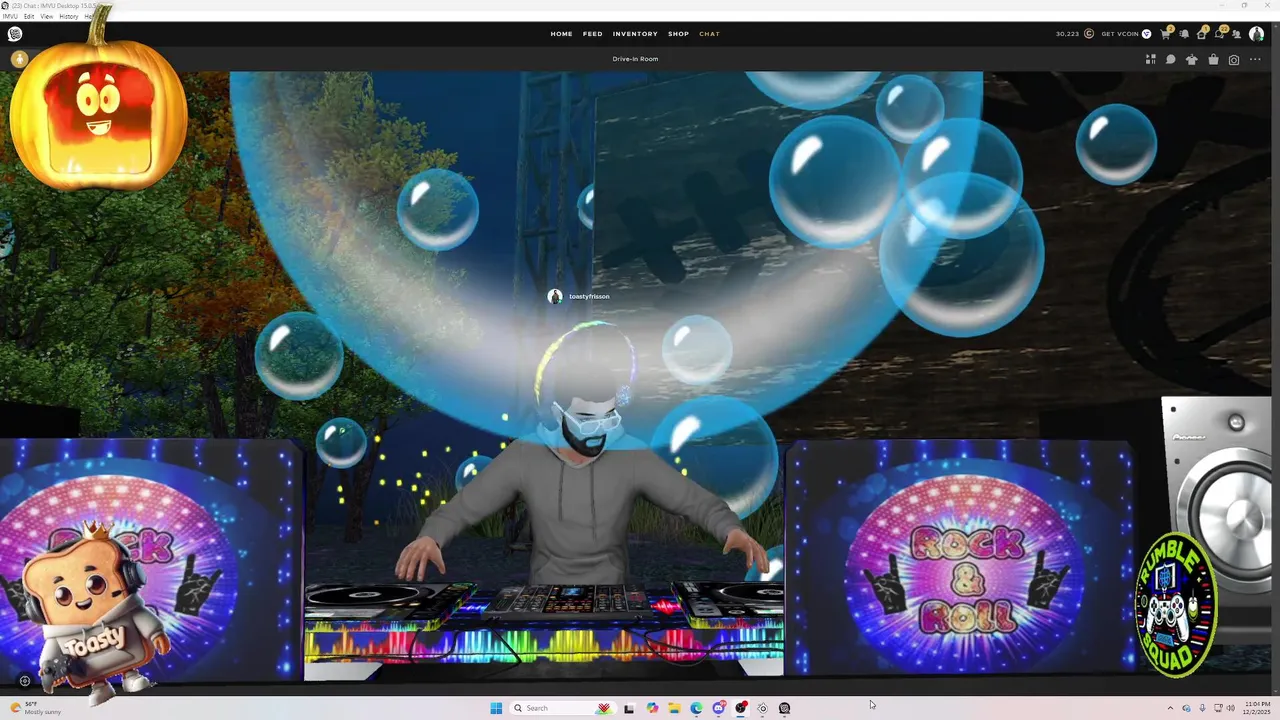
Task: Open the room media playlist grid icon
Action: coord(1150,59)
